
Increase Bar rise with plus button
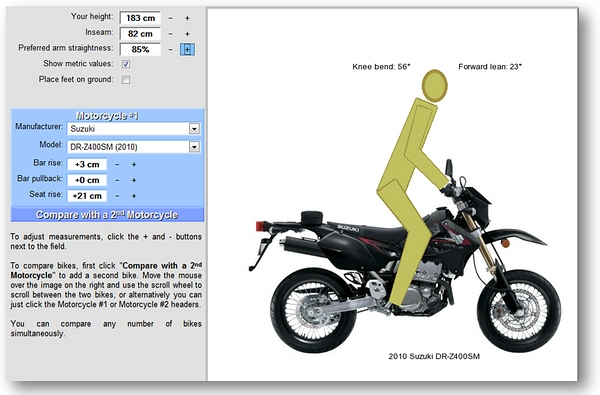(x=134, y=164)
